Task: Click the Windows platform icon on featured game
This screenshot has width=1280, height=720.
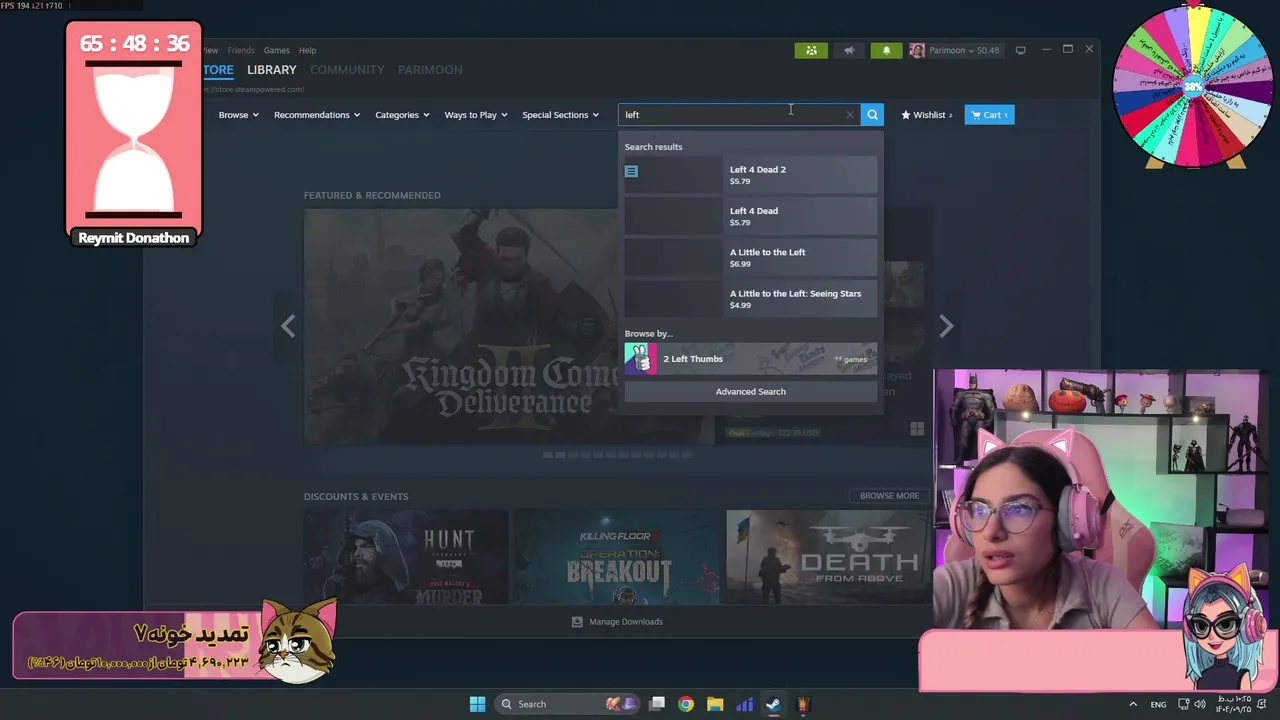Action: [x=917, y=429]
